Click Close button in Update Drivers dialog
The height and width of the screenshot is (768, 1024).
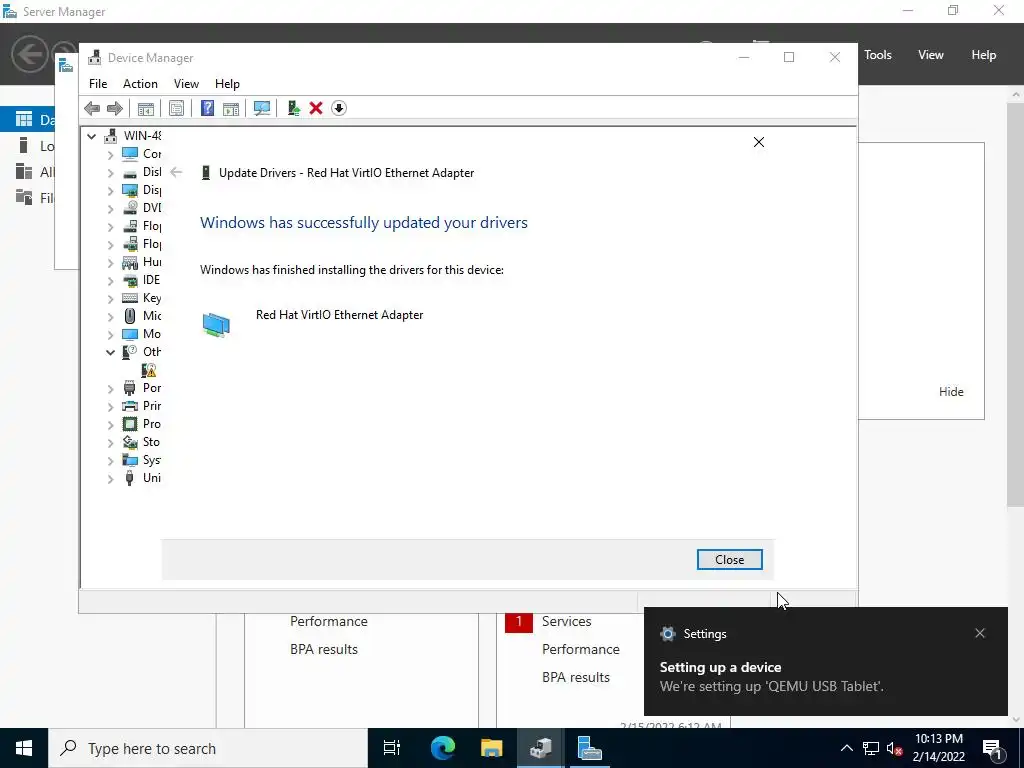pos(729,560)
